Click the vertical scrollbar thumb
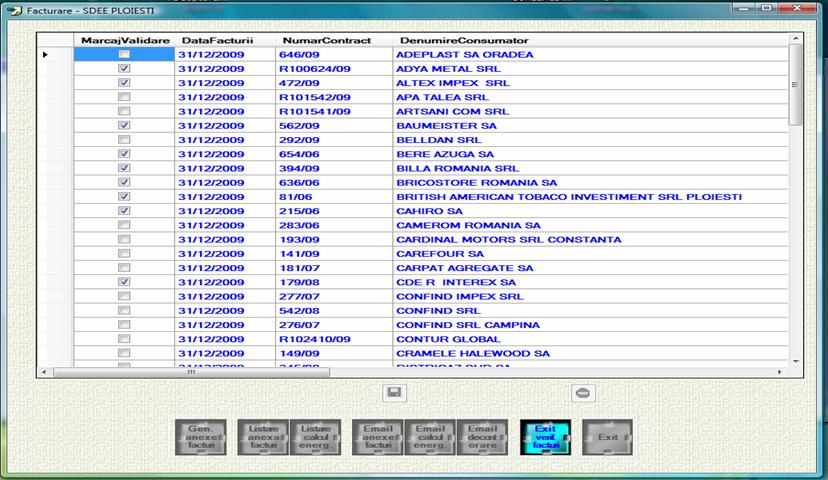This screenshot has width=828, height=480. pyautogui.click(x=795, y=84)
